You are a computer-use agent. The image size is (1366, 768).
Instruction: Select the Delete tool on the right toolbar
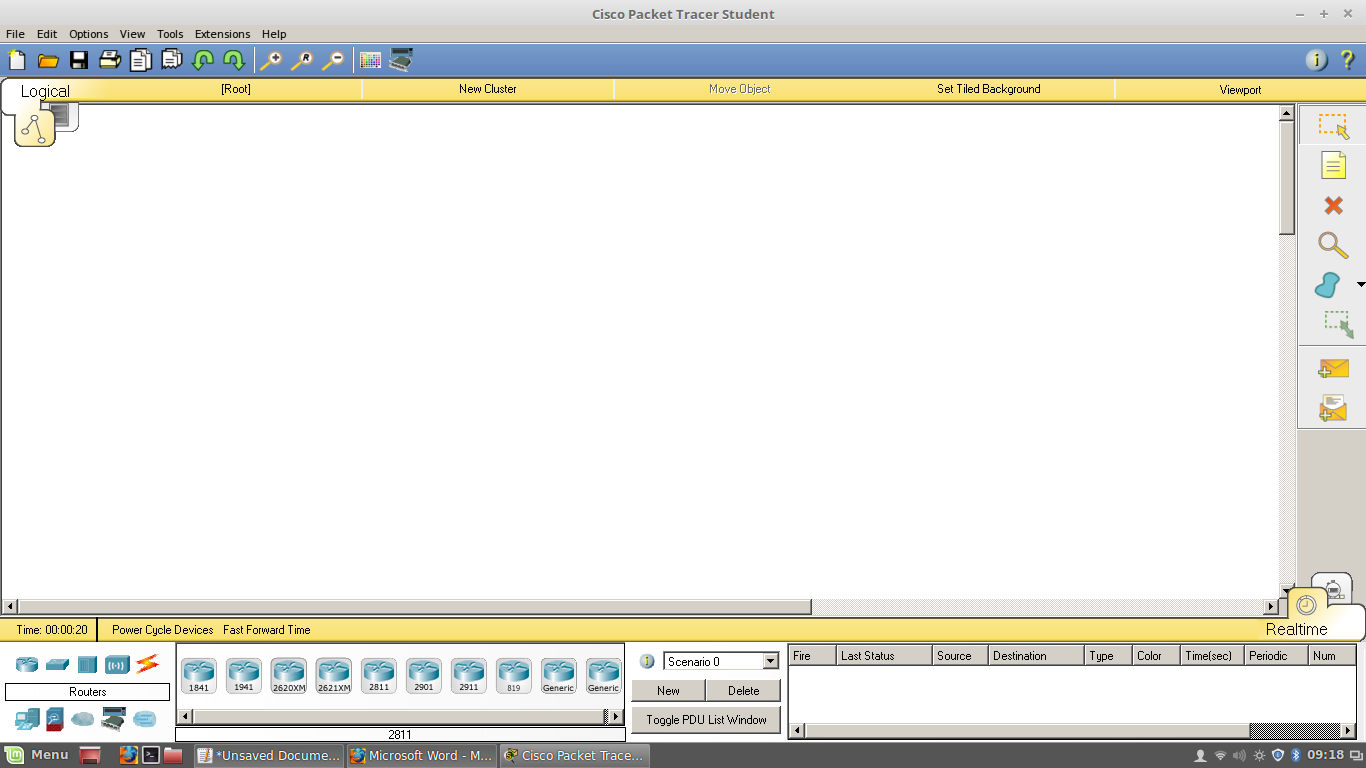click(1333, 205)
